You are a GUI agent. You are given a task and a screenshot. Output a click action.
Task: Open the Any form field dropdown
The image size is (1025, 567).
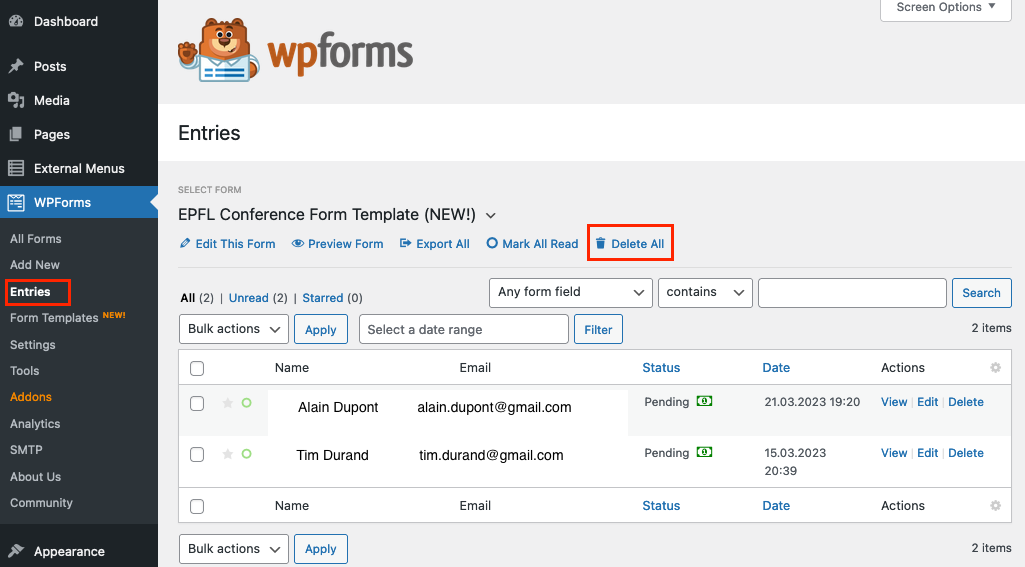point(571,292)
